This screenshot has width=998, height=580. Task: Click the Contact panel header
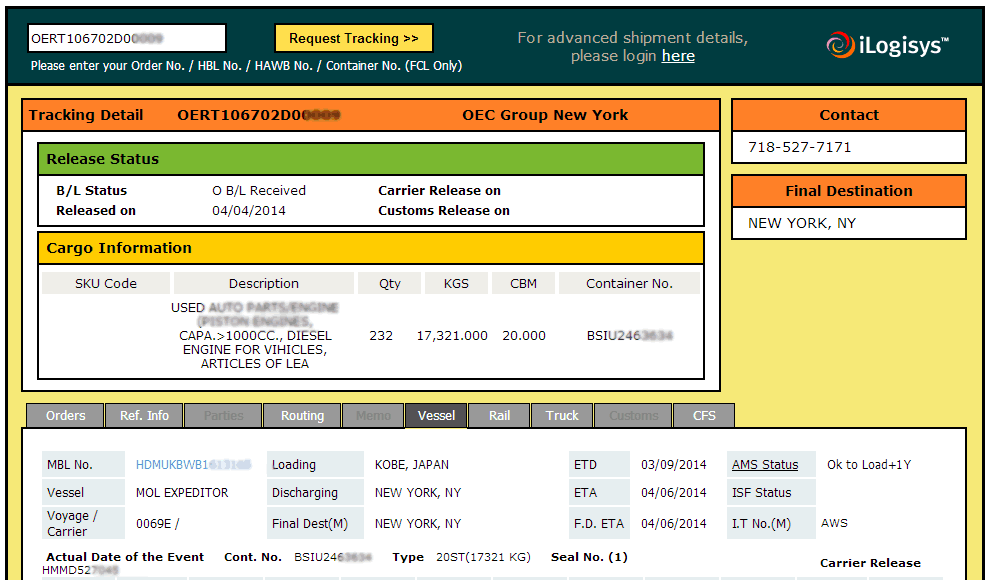[x=849, y=115]
